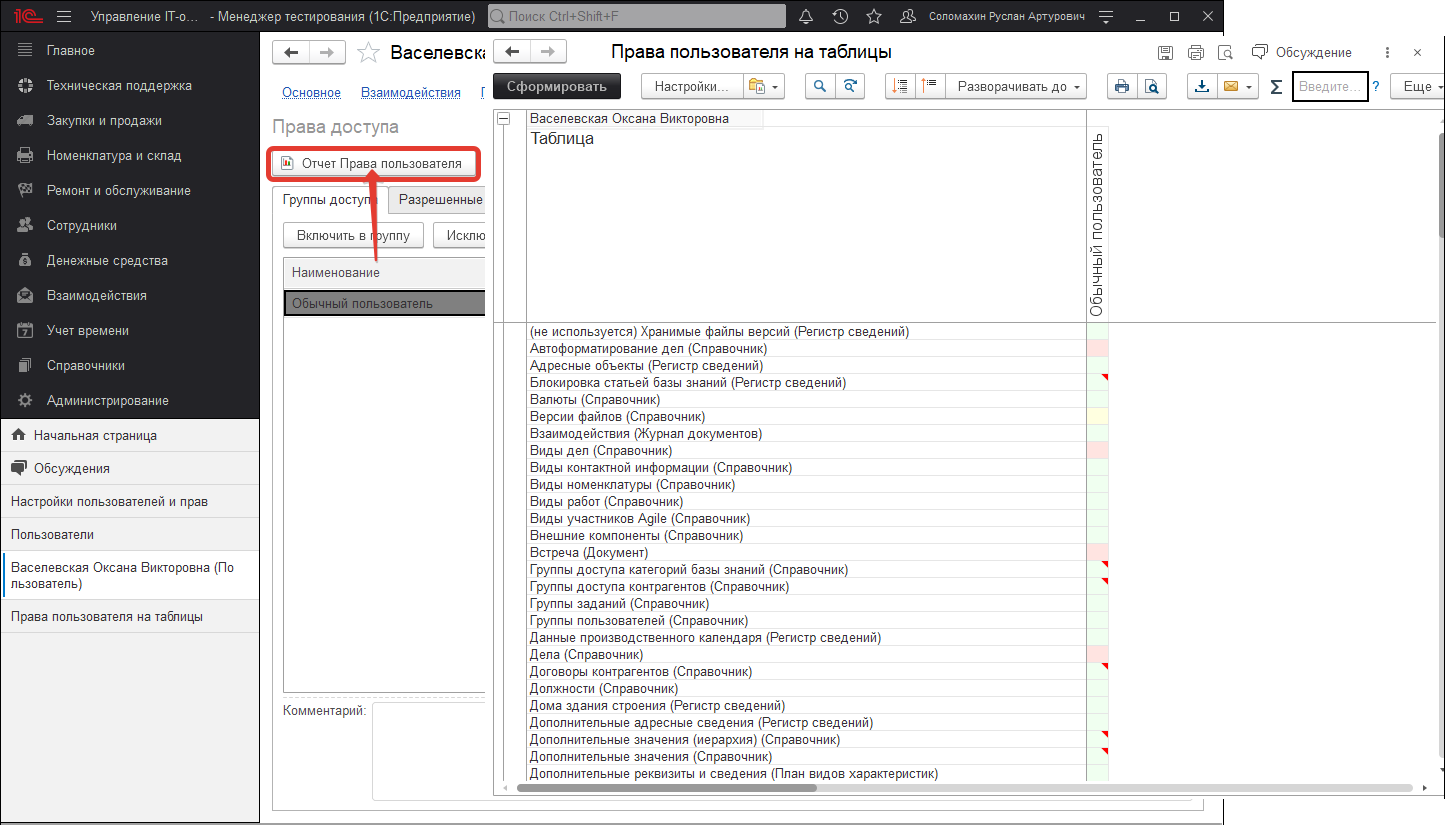Open the Администрирование section
This screenshot has height=825, width=1445.
pos(107,400)
